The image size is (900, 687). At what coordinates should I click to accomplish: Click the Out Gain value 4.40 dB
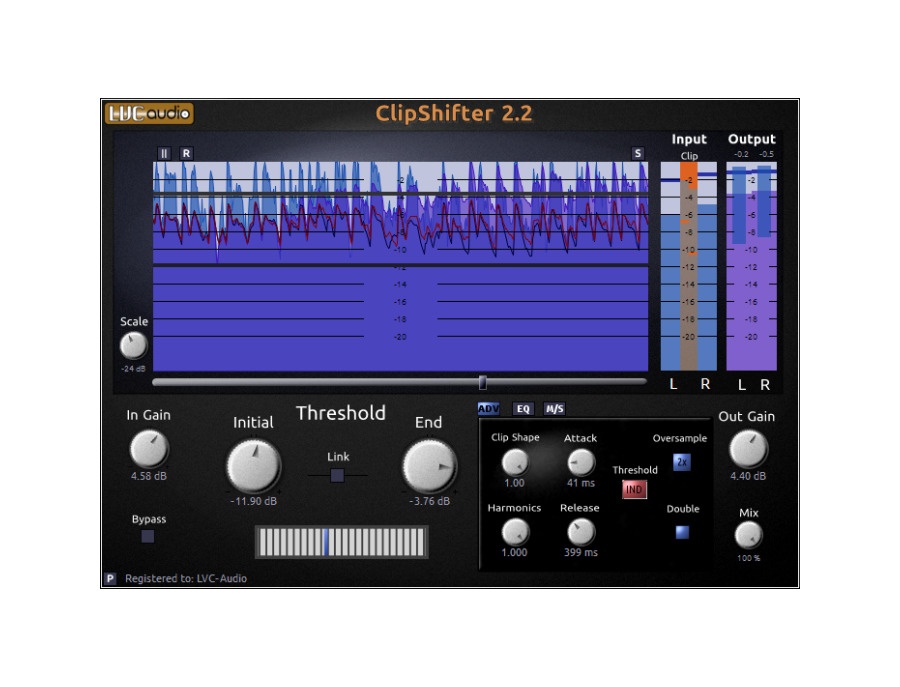pos(748,476)
